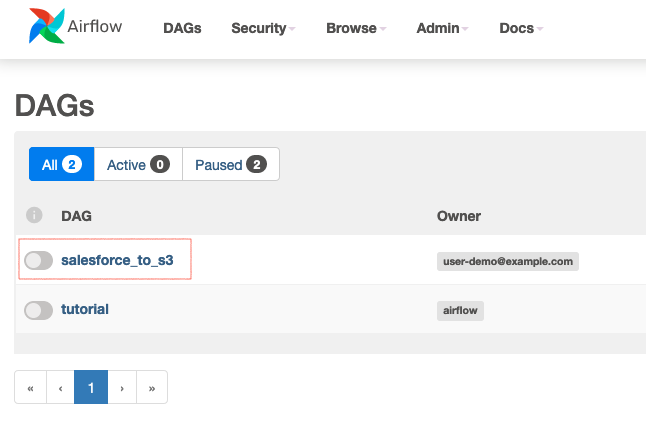Toggle the salesforce_to_s3 DAG on
This screenshot has width=646, height=425.
click(38, 260)
